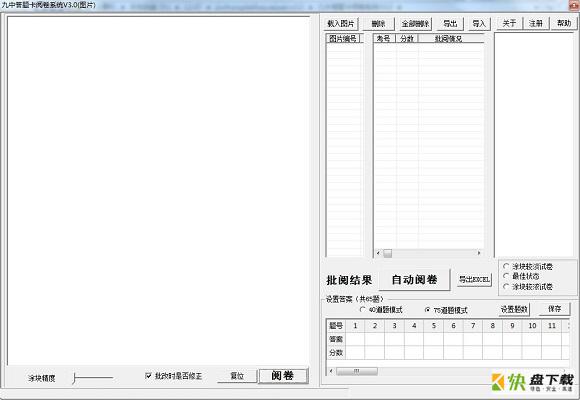Select the 40道题模式 radio button
The width and height of the screenshot is (580, 400).
362,310
